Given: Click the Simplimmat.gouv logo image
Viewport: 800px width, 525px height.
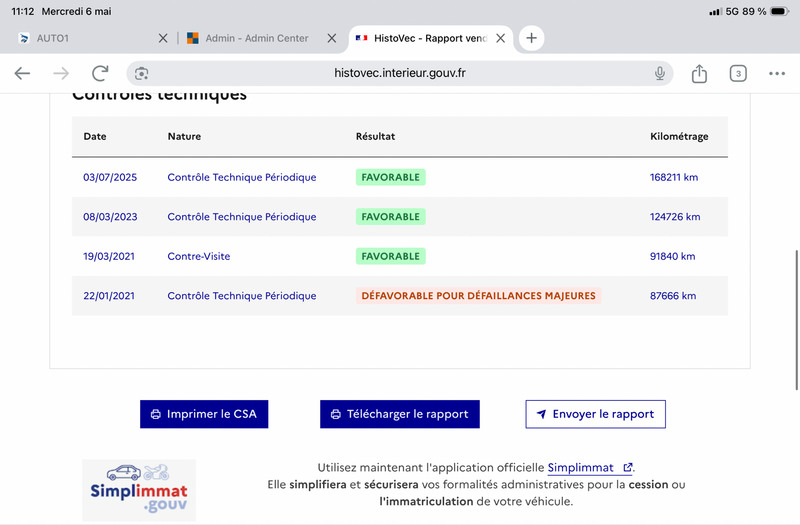Looking at the screenshot, I should 139,490.
